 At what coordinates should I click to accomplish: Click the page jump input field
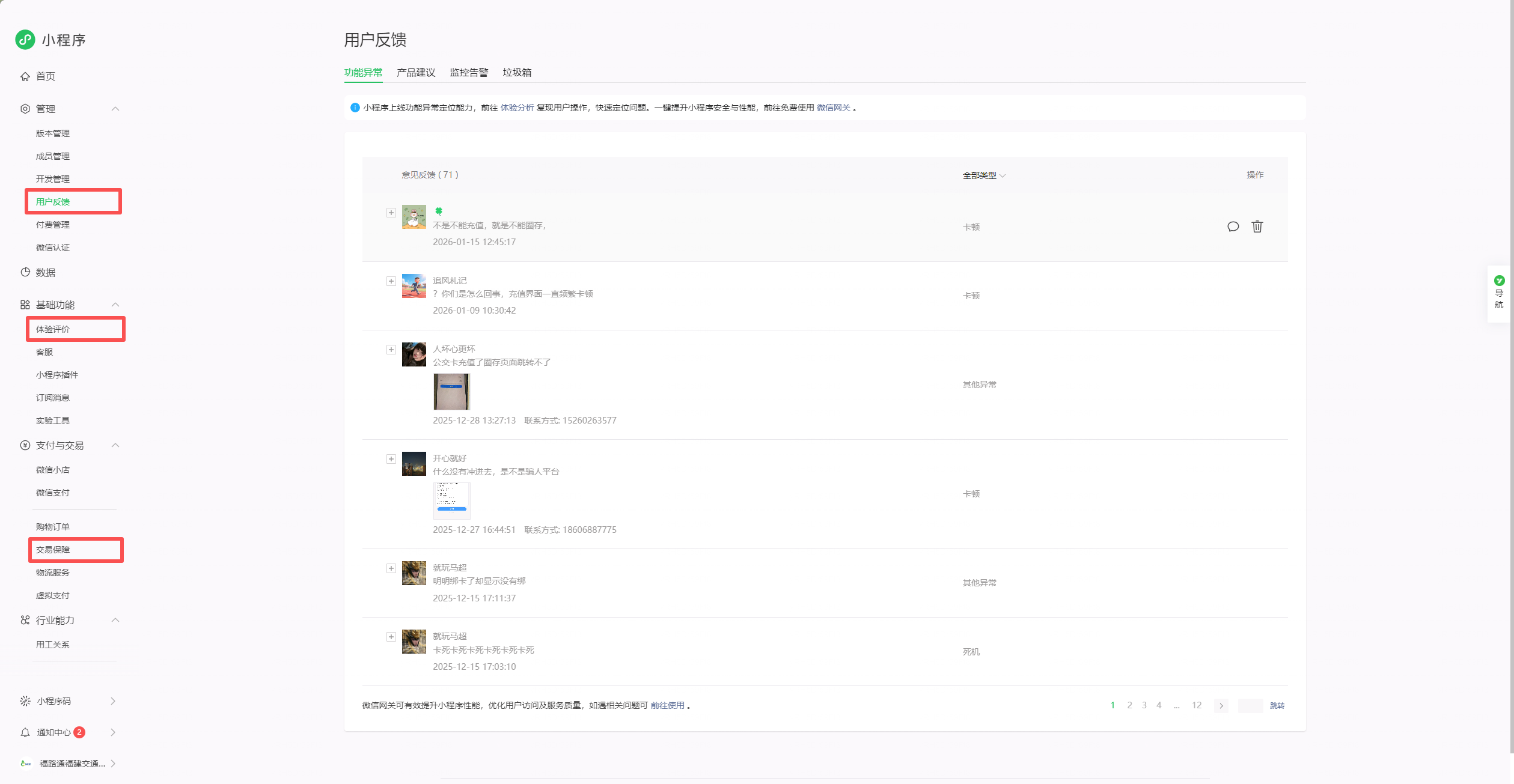point(1250,706)
